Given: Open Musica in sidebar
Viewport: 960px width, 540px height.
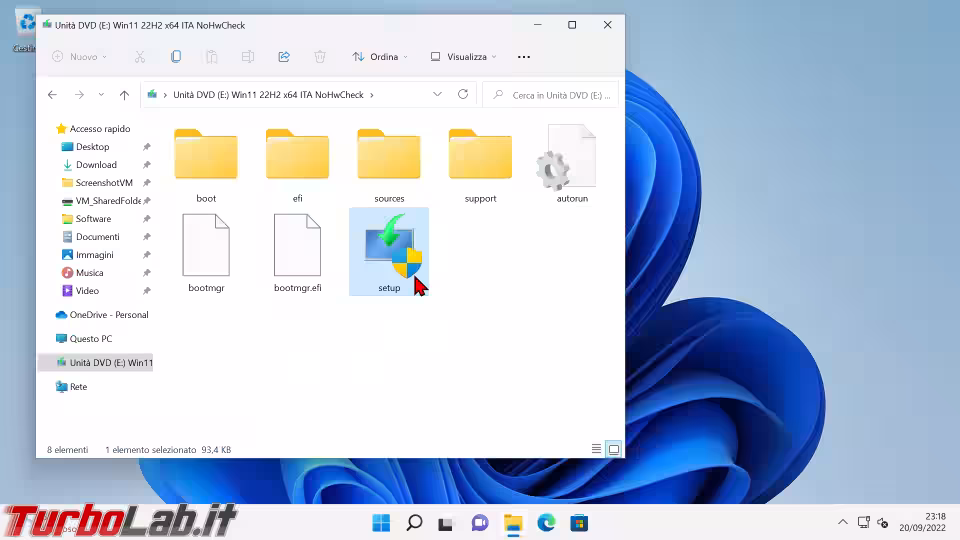Looking at the screenshot, I should coord(83,273).
